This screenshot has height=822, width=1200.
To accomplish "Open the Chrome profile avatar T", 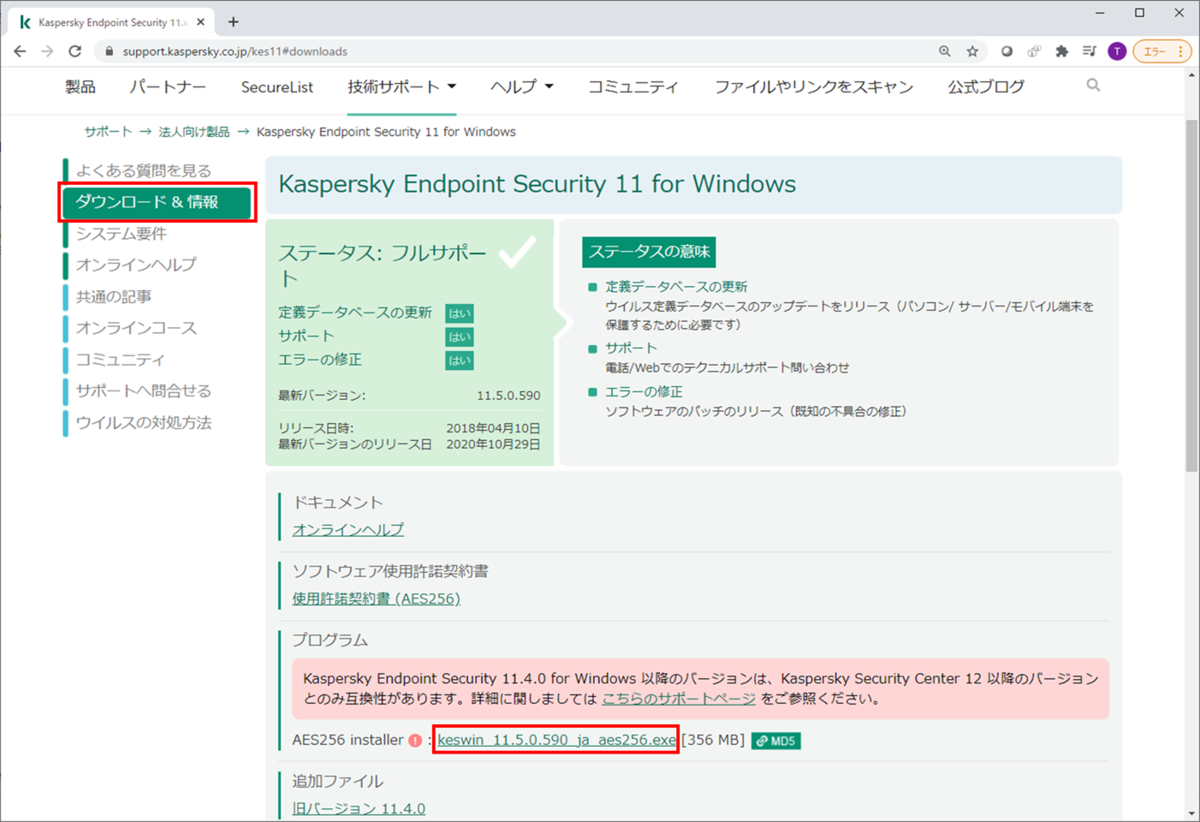I will pyautogui.click(x=1117, y=50).
